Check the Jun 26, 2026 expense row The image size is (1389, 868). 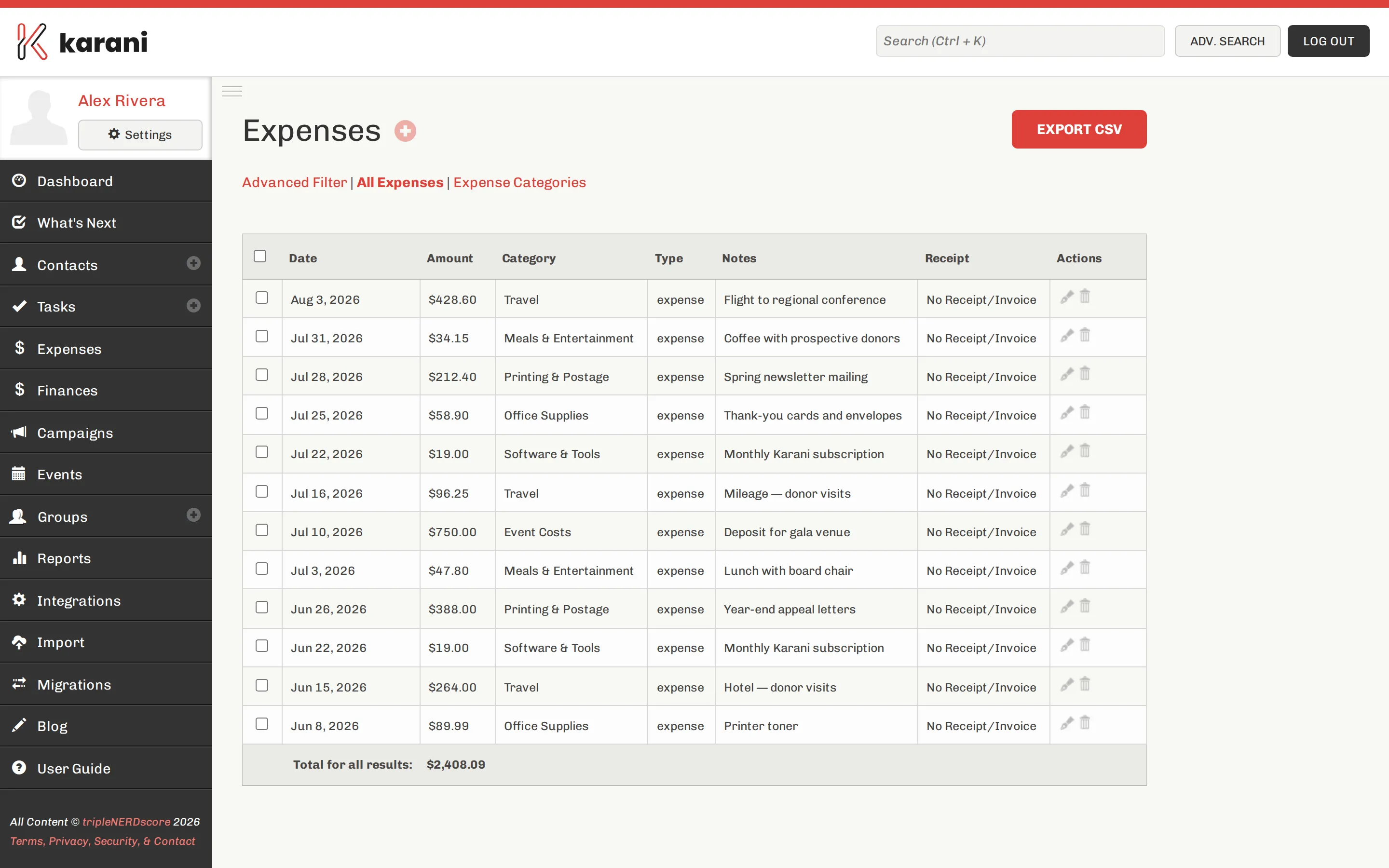click(x=262, y=607)
